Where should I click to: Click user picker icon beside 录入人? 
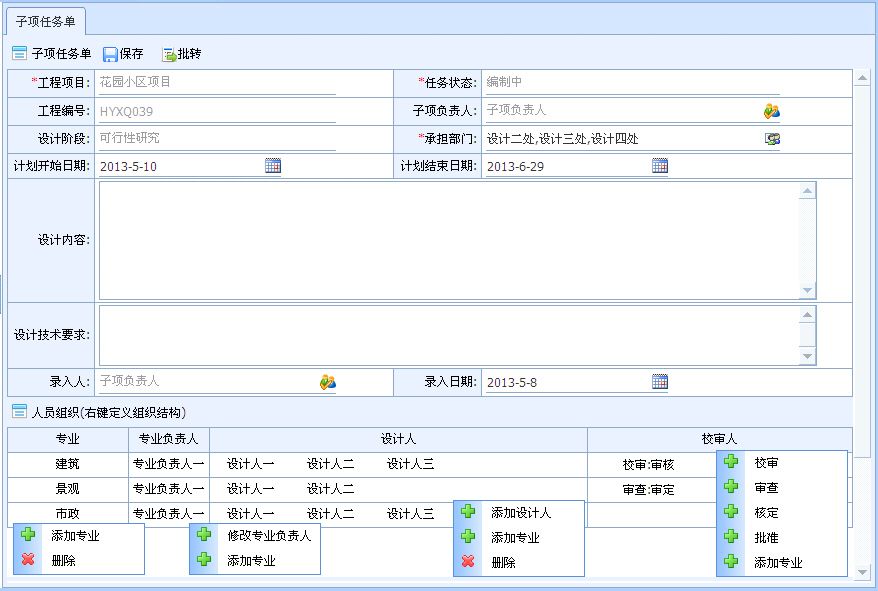(x=328, y=381)
